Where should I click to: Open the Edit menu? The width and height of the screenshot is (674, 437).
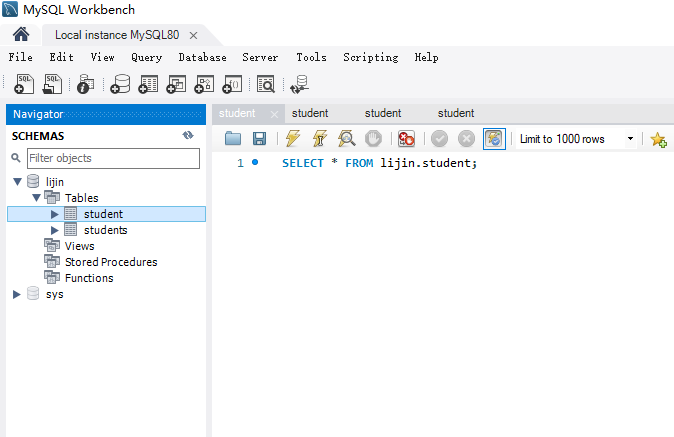[x=61, y=57]
